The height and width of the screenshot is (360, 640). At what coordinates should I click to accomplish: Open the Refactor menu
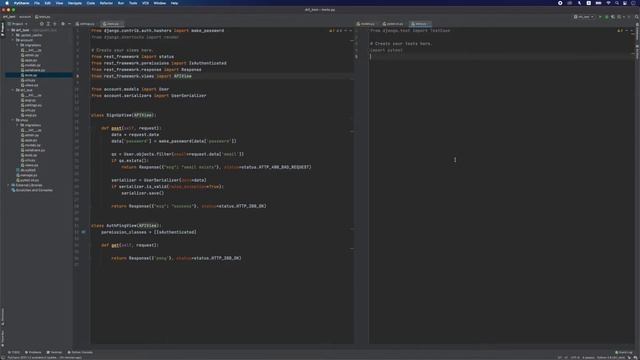tap(106, 3)
